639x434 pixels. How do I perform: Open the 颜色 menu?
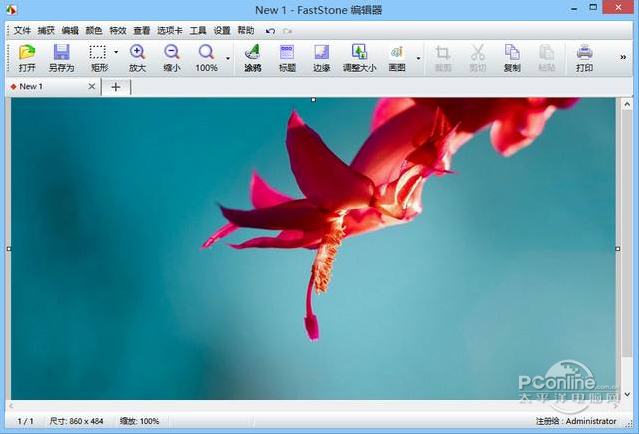pos(94,31)
